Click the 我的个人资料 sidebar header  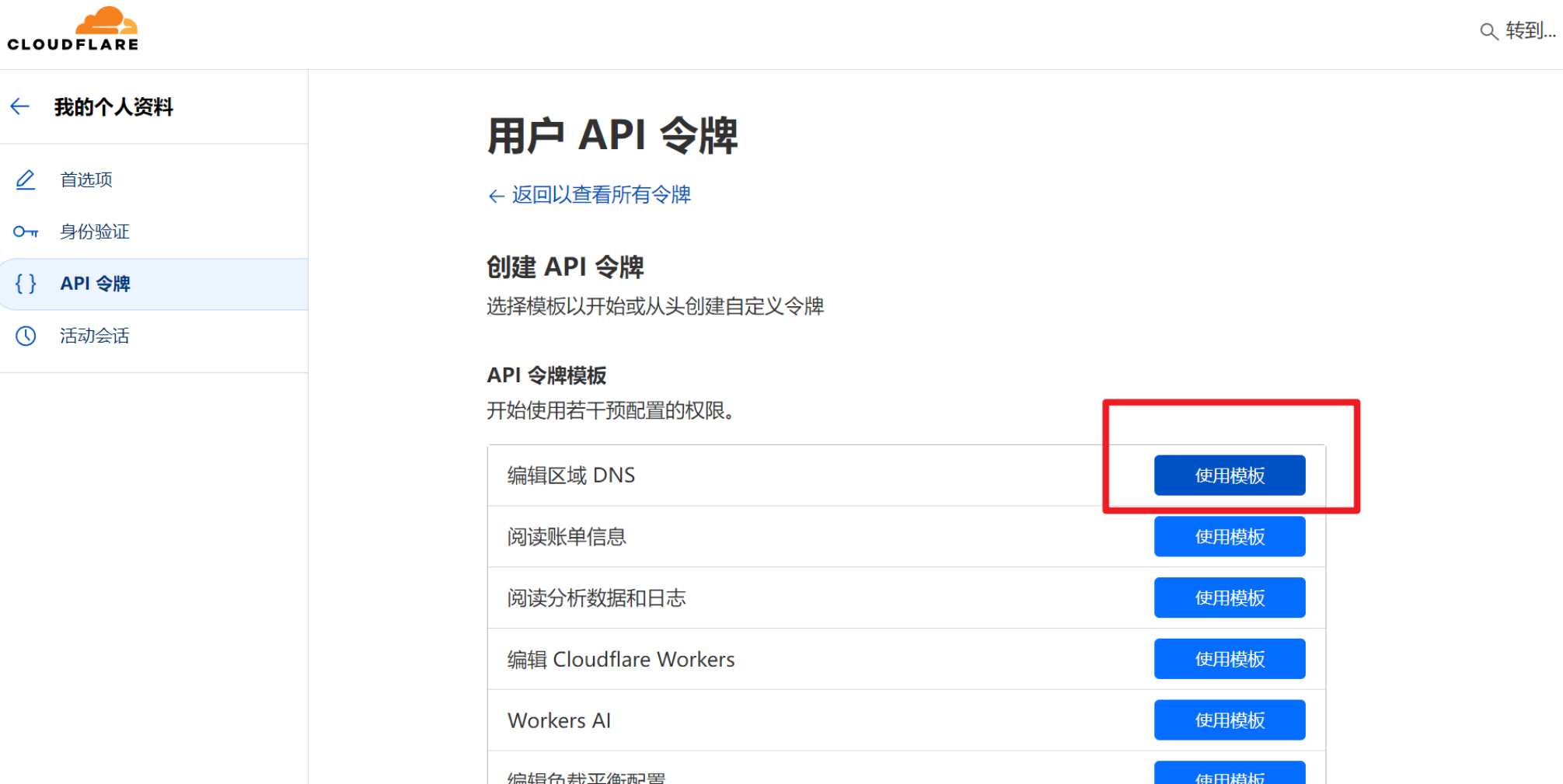pos(113,106)
